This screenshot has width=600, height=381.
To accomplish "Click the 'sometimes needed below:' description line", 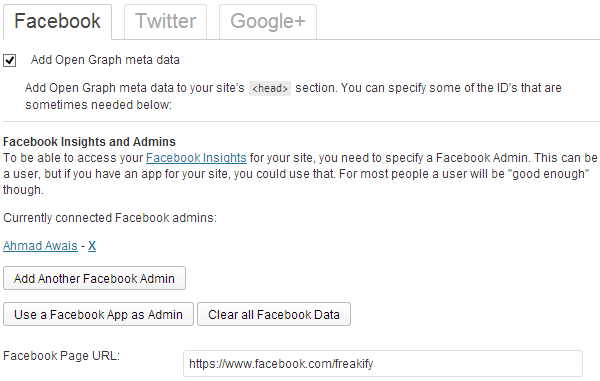I will [x=98, y=105].
